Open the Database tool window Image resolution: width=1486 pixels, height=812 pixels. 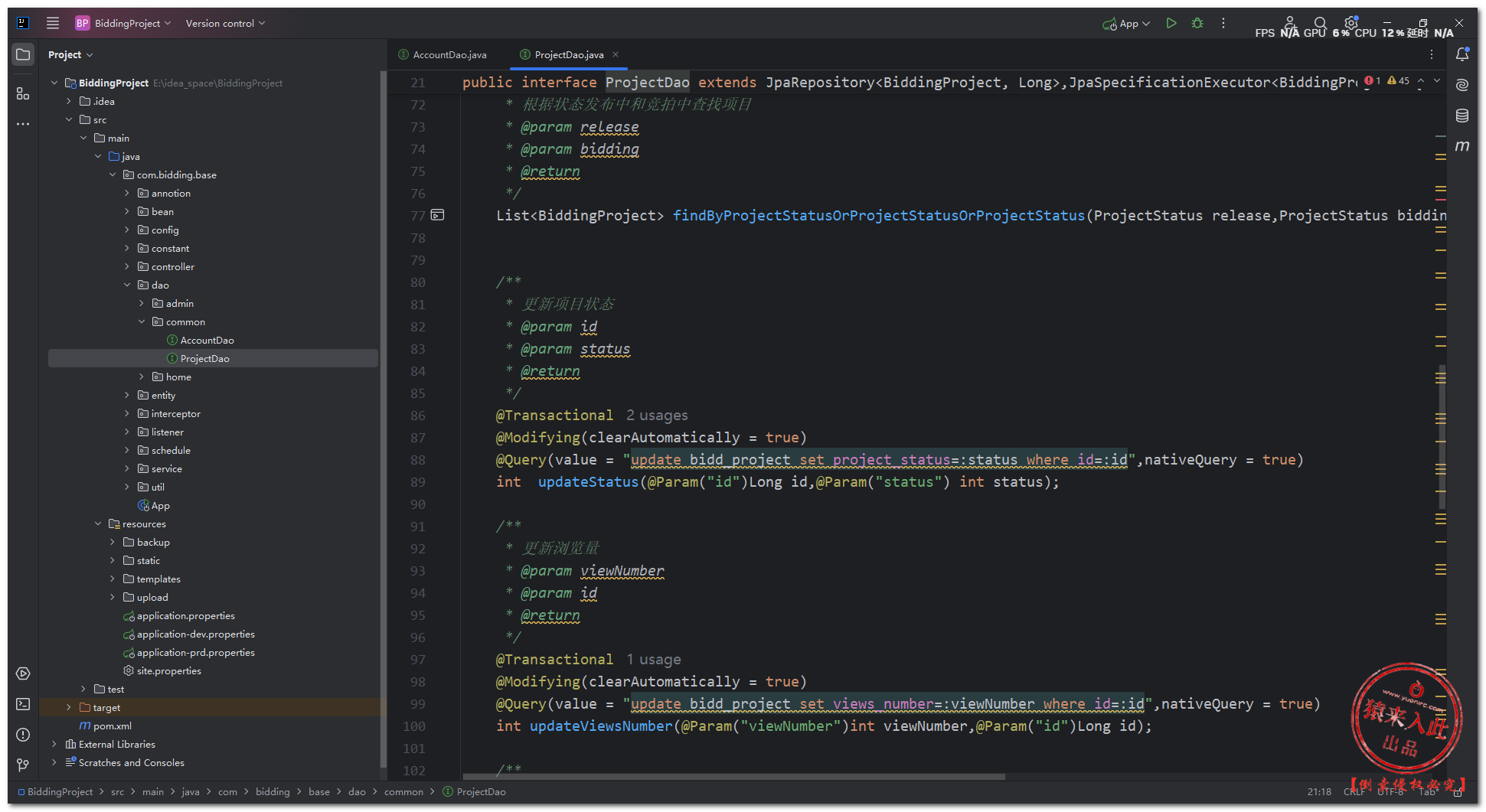click(1462, 116)
